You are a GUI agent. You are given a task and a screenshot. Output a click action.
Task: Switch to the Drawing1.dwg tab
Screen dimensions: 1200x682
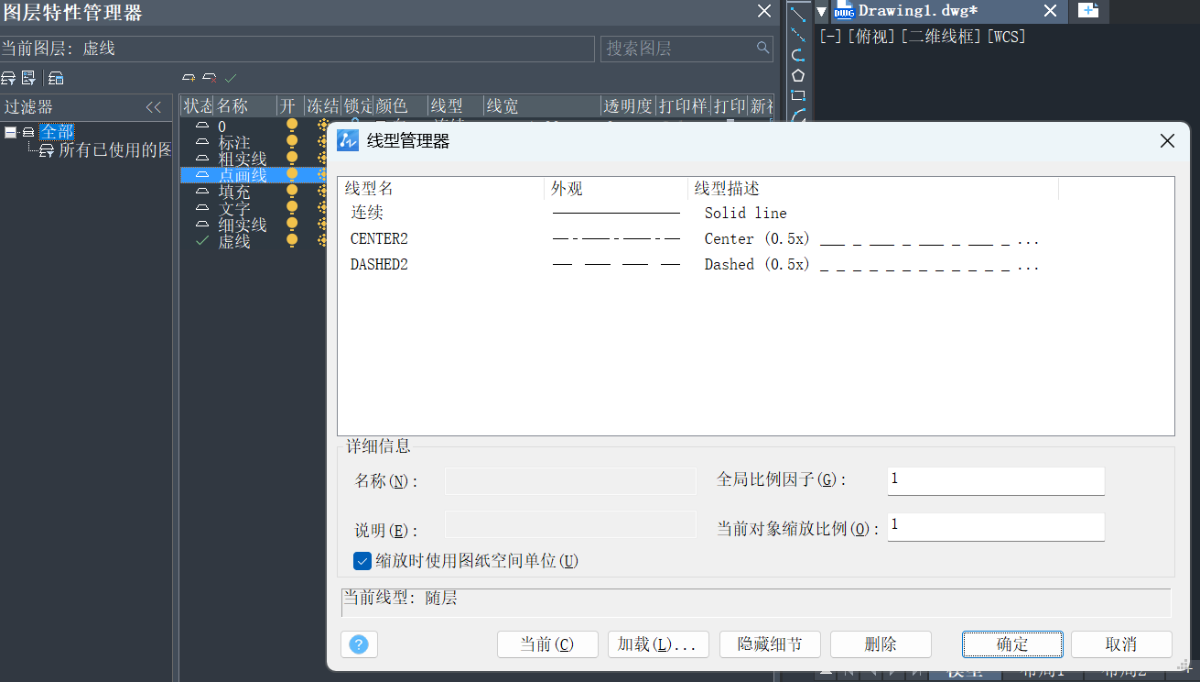tap(917, 11)
